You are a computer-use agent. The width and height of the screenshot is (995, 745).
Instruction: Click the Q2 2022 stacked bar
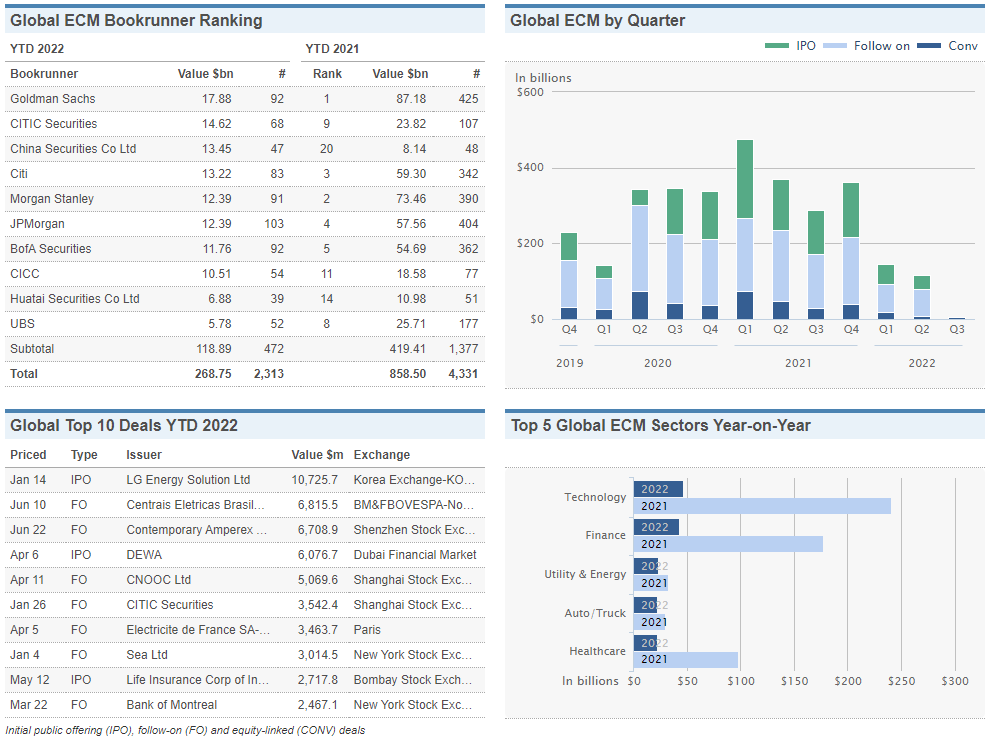tap(921, 297)
